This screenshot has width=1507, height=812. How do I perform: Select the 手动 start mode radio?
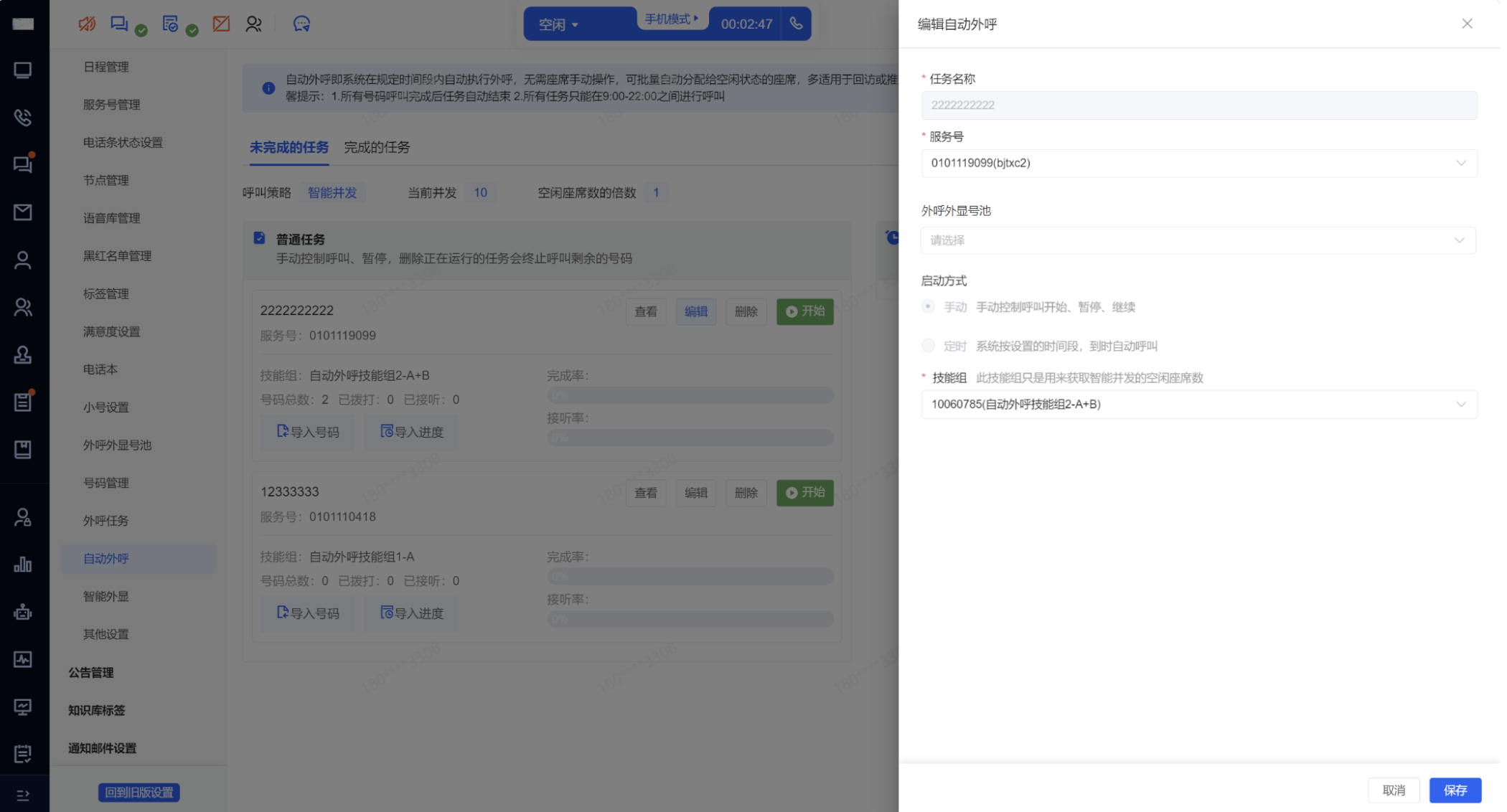(x=929, y=307)
